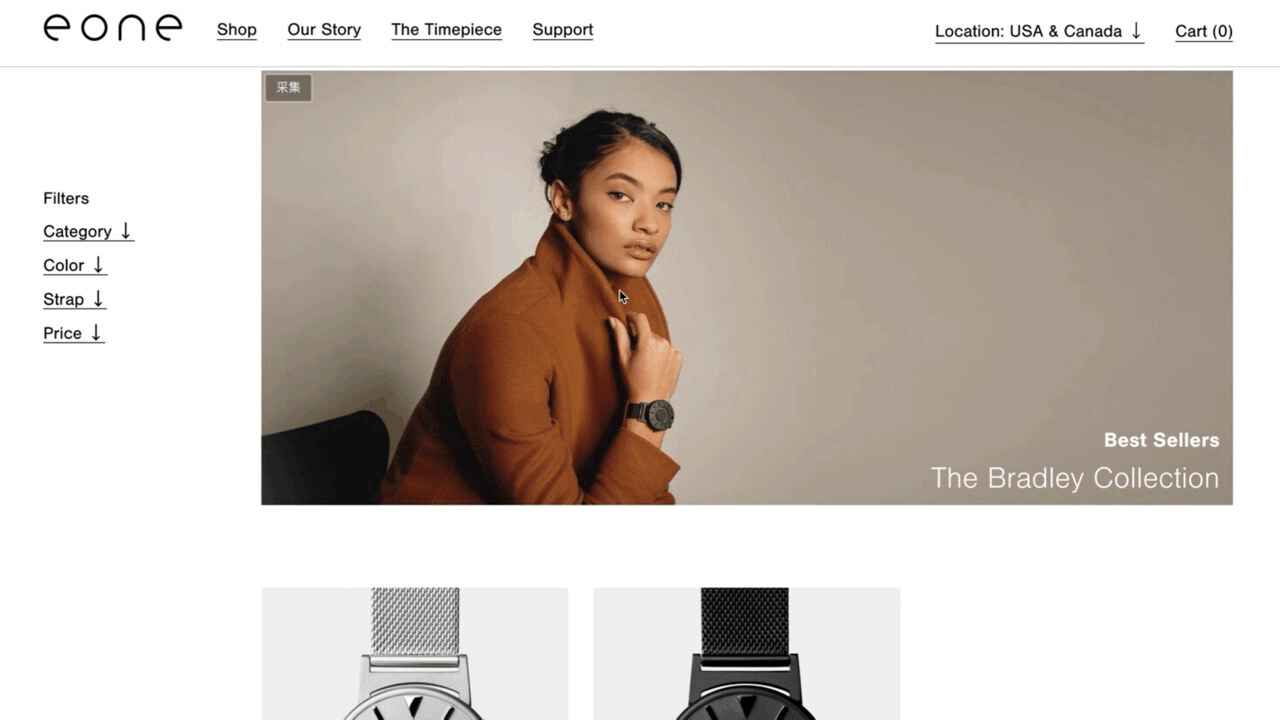This screenshot has height=720, width=1280.
Task: Open the Support page
Action: [563, 30]
